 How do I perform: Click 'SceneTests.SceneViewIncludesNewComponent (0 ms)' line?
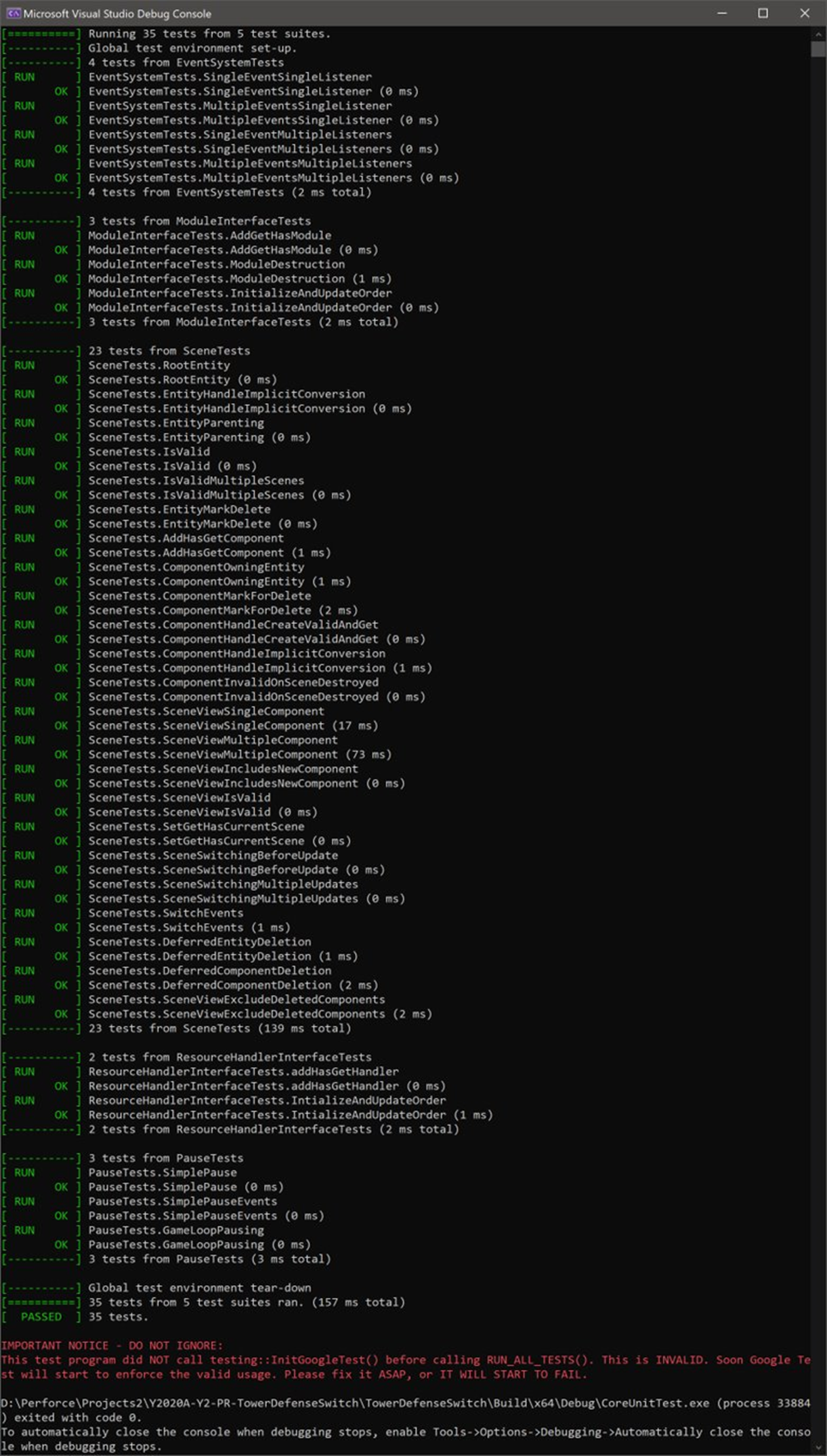click(x=247, y=784)
